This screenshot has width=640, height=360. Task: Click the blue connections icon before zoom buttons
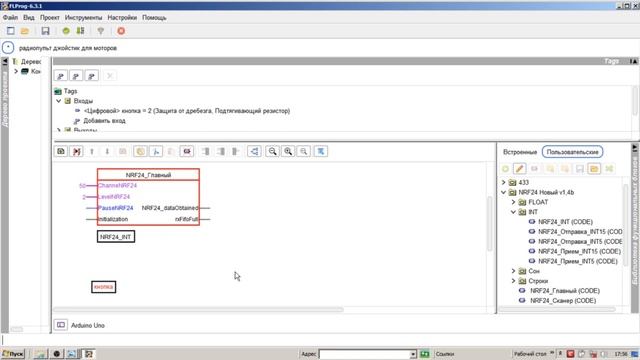[254, 151]
